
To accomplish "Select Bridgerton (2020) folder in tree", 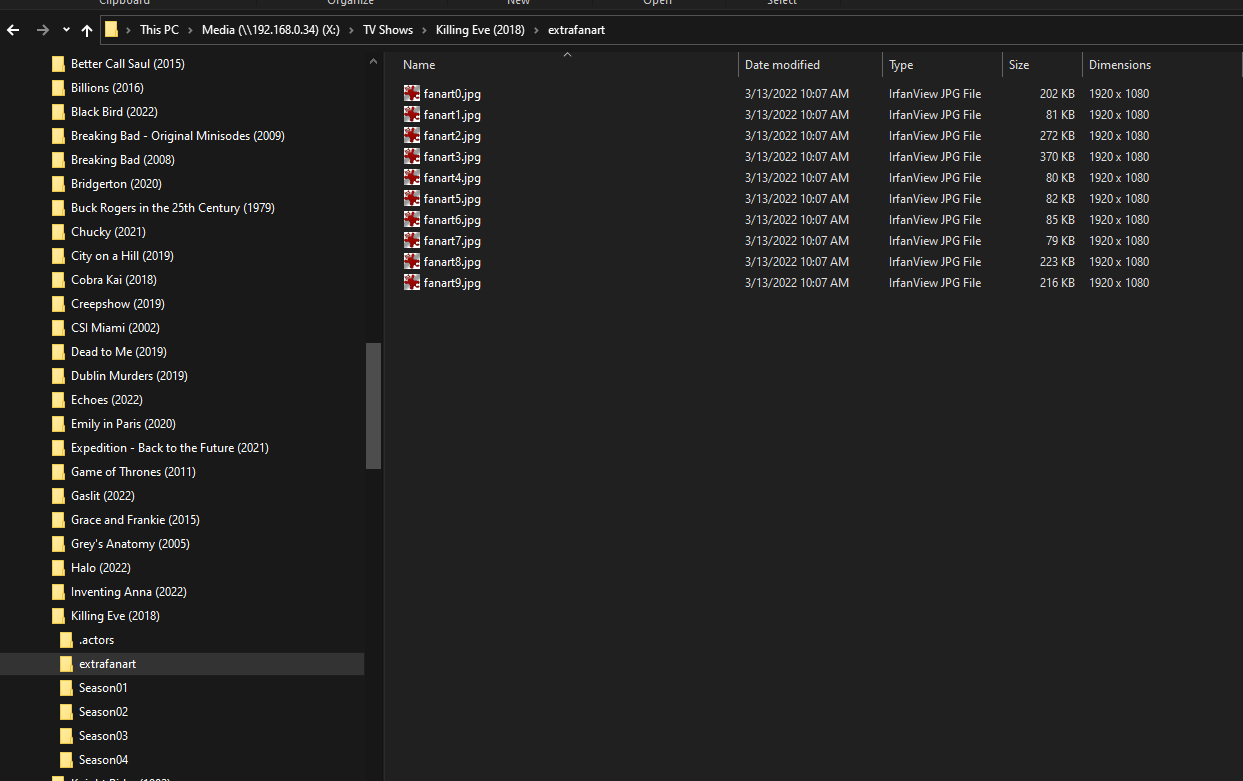I will (x=116, y=184).
